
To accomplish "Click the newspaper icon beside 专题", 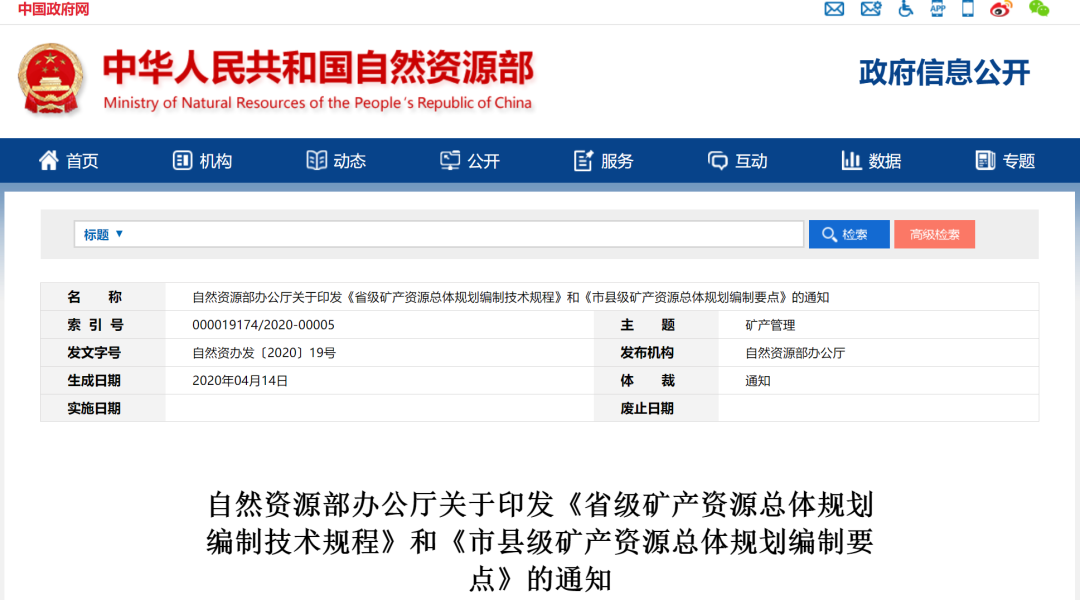I will 985,160.
